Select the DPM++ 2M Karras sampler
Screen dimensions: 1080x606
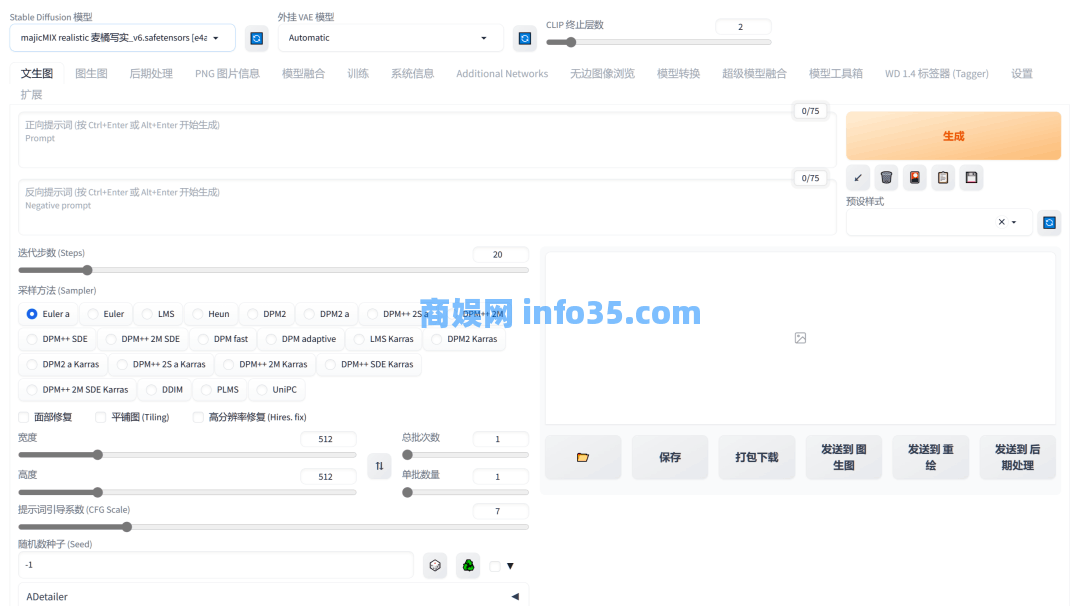click(x=265, y=364)
